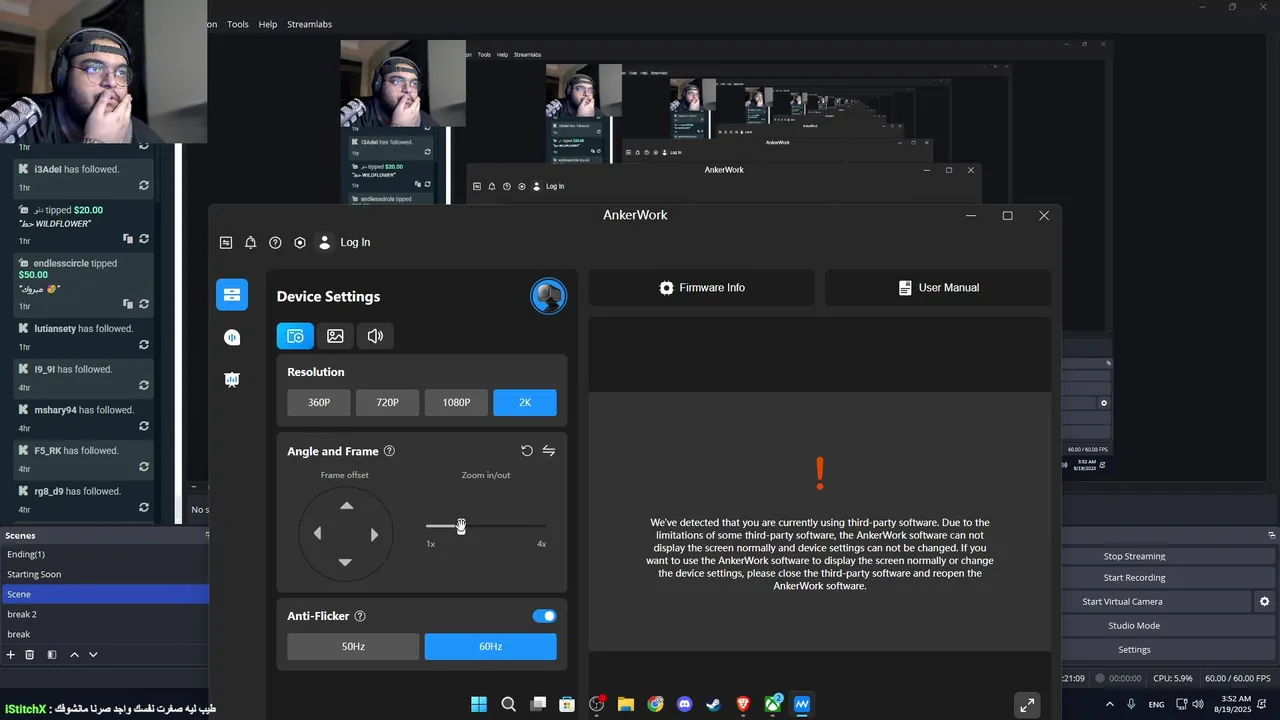Select the break 2 scene
The width and height of the screenshot is (1280, 720).
click(x=104, y=614)
